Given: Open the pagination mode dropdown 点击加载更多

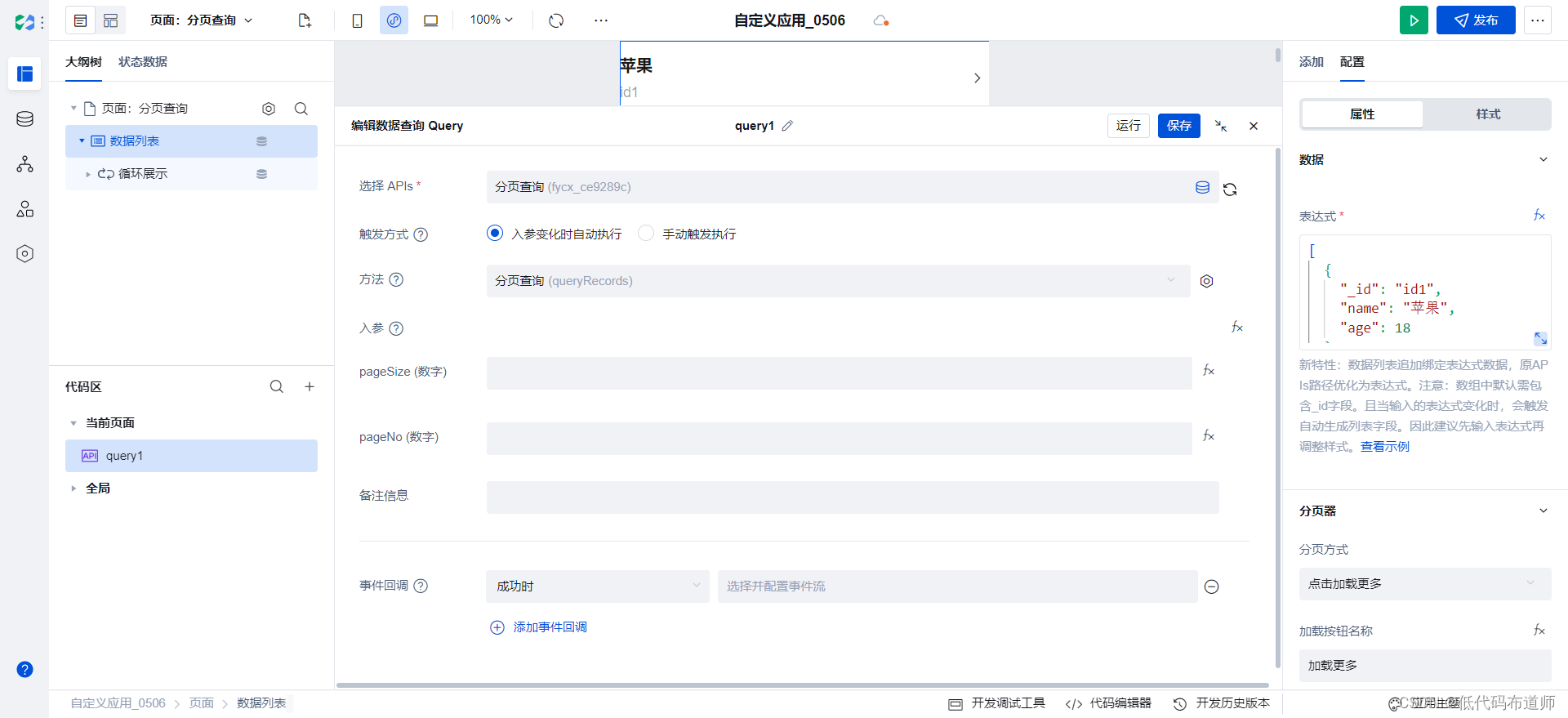Looking at the screenshot, I should pos(1425,584).
